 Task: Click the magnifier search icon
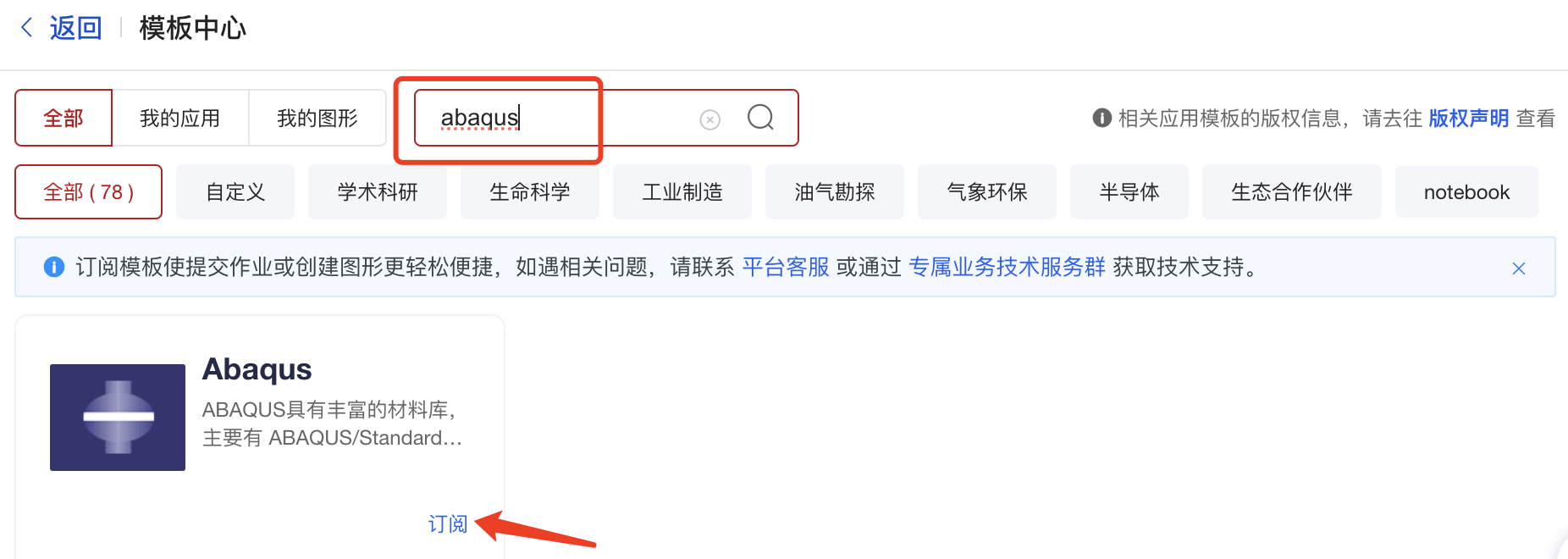(760, 117)
